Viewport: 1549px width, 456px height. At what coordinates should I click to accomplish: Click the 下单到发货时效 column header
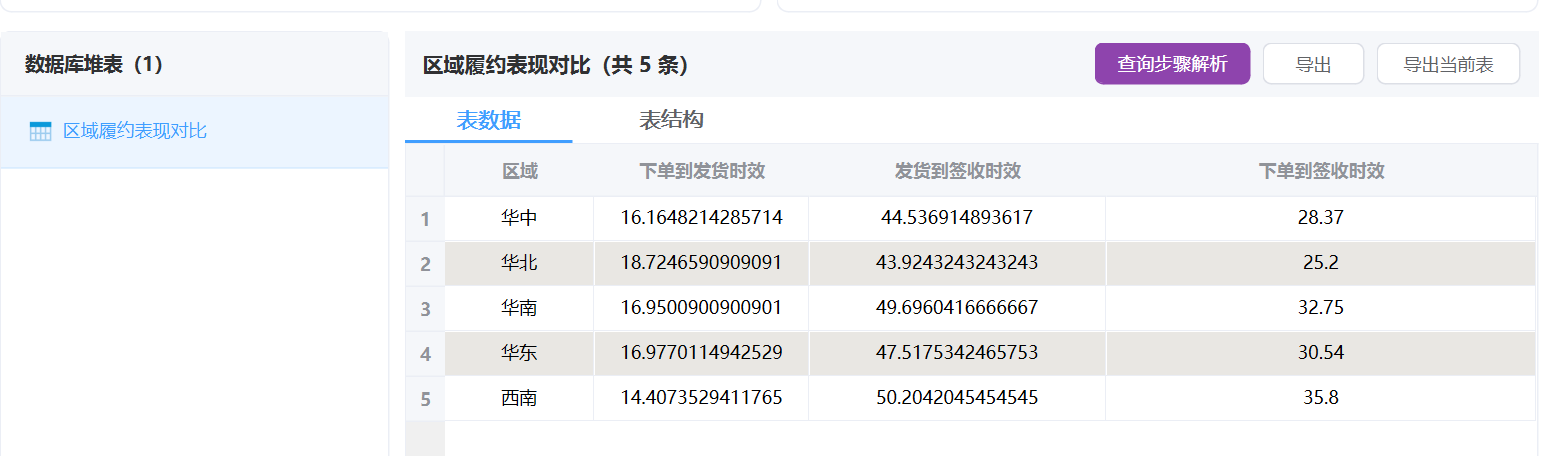(701, 171)
